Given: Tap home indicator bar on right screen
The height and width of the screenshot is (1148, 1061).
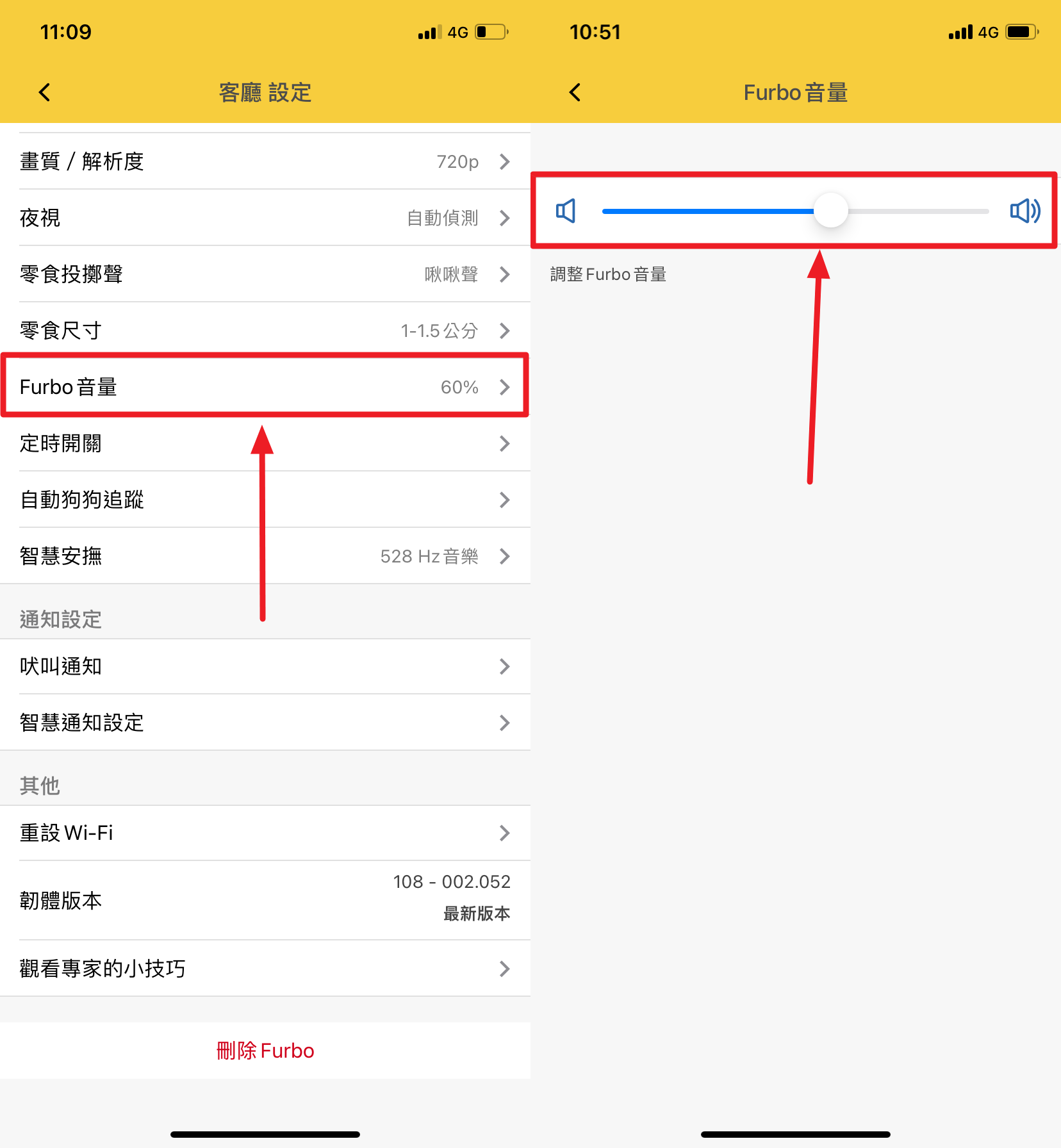Looking at the screenshot, I should (x=796, y=1134).
